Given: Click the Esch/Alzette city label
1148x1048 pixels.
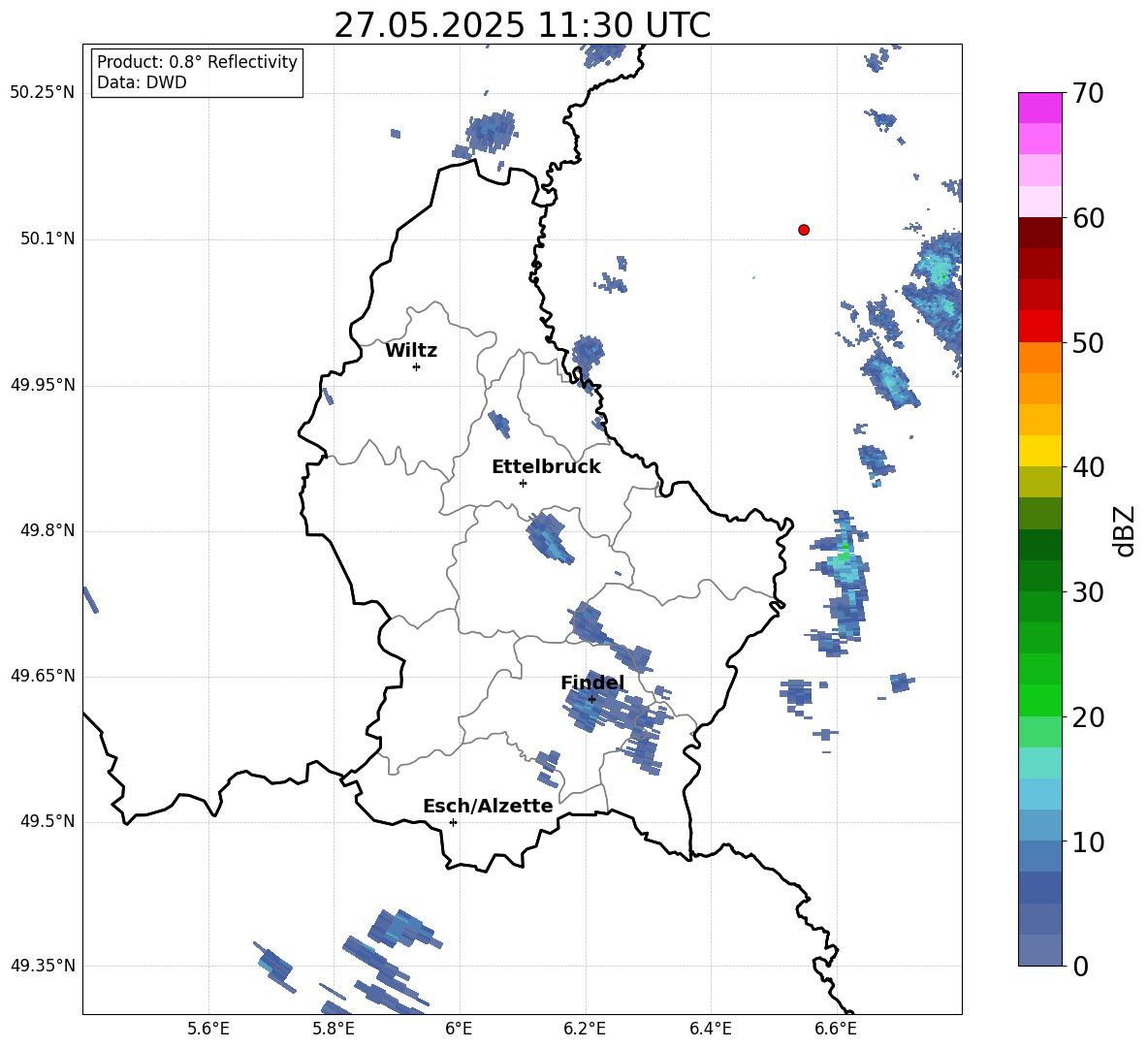Looking at the screenshot, I should 488,806.
